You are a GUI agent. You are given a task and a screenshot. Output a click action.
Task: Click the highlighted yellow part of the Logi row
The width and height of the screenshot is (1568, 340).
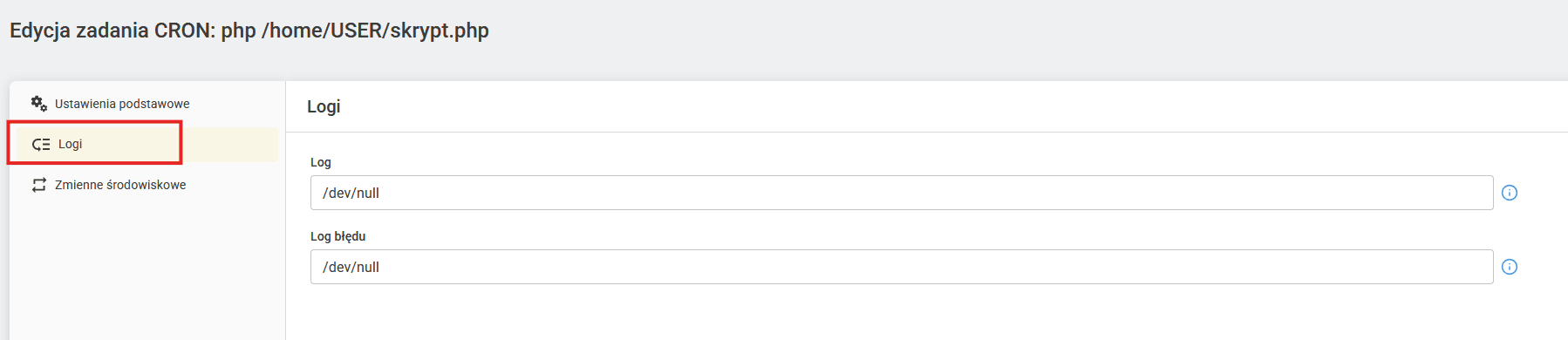[230, 145]
